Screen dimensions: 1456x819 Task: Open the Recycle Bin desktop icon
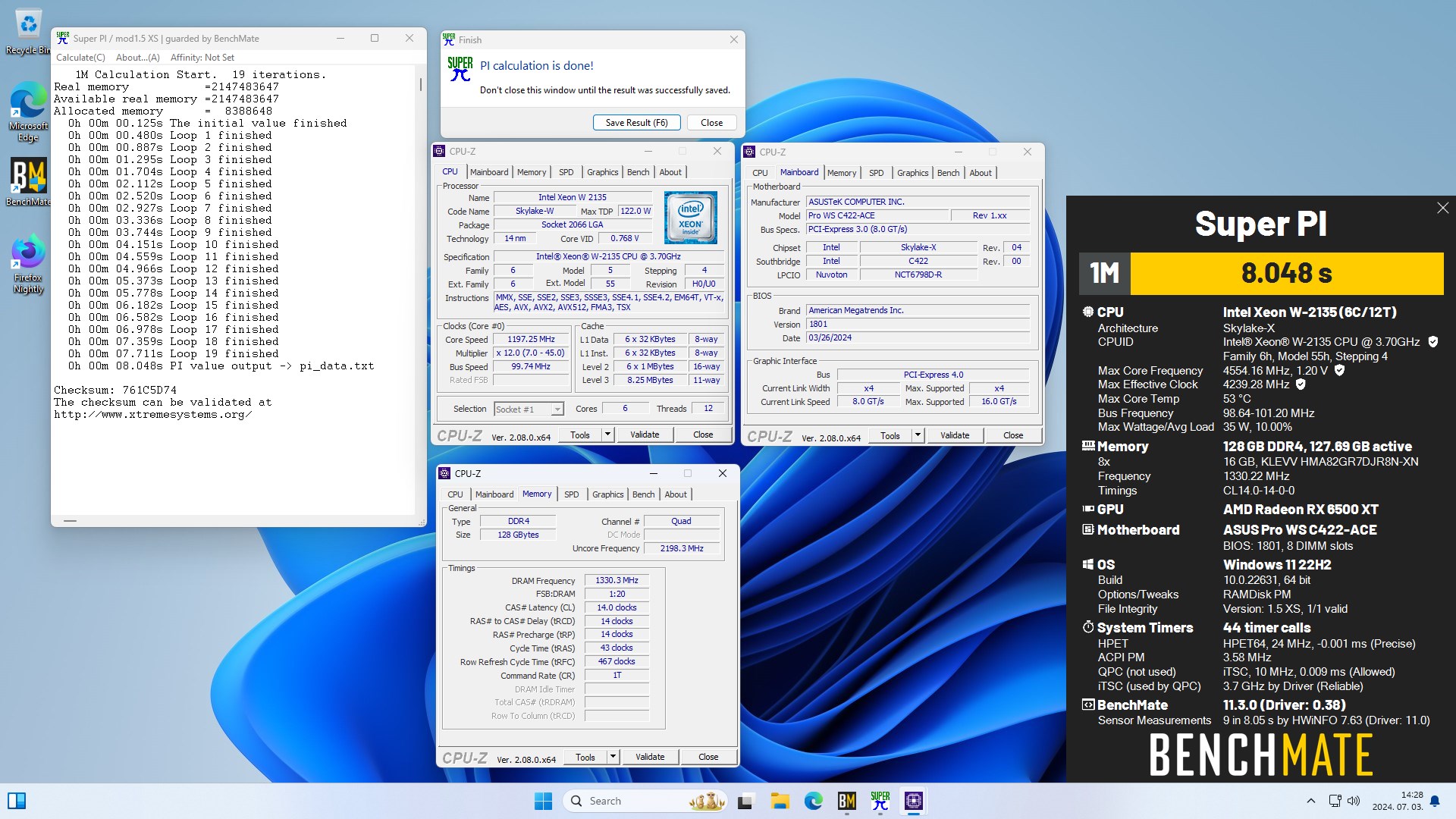pos(28,32)
